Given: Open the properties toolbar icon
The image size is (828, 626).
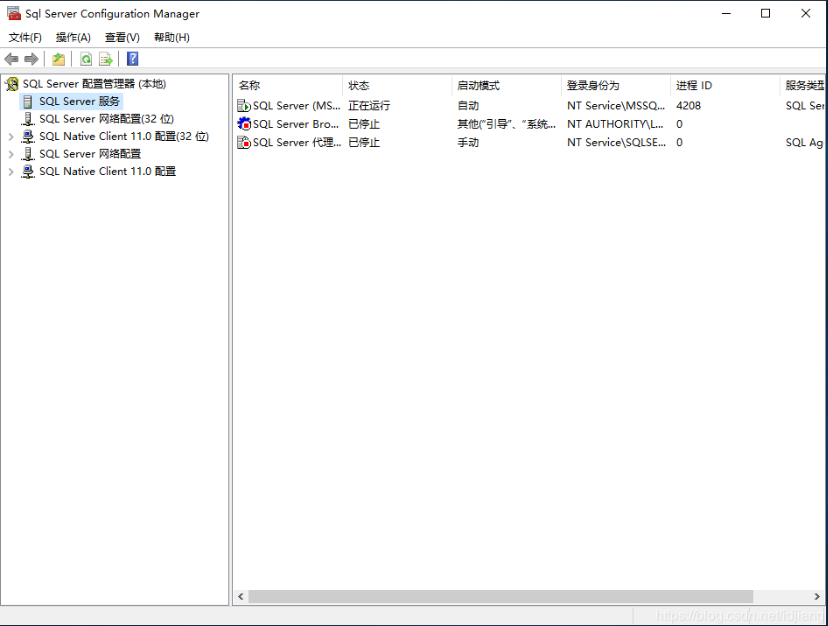Looking at the screenshot, I should (x=58, y=59).
